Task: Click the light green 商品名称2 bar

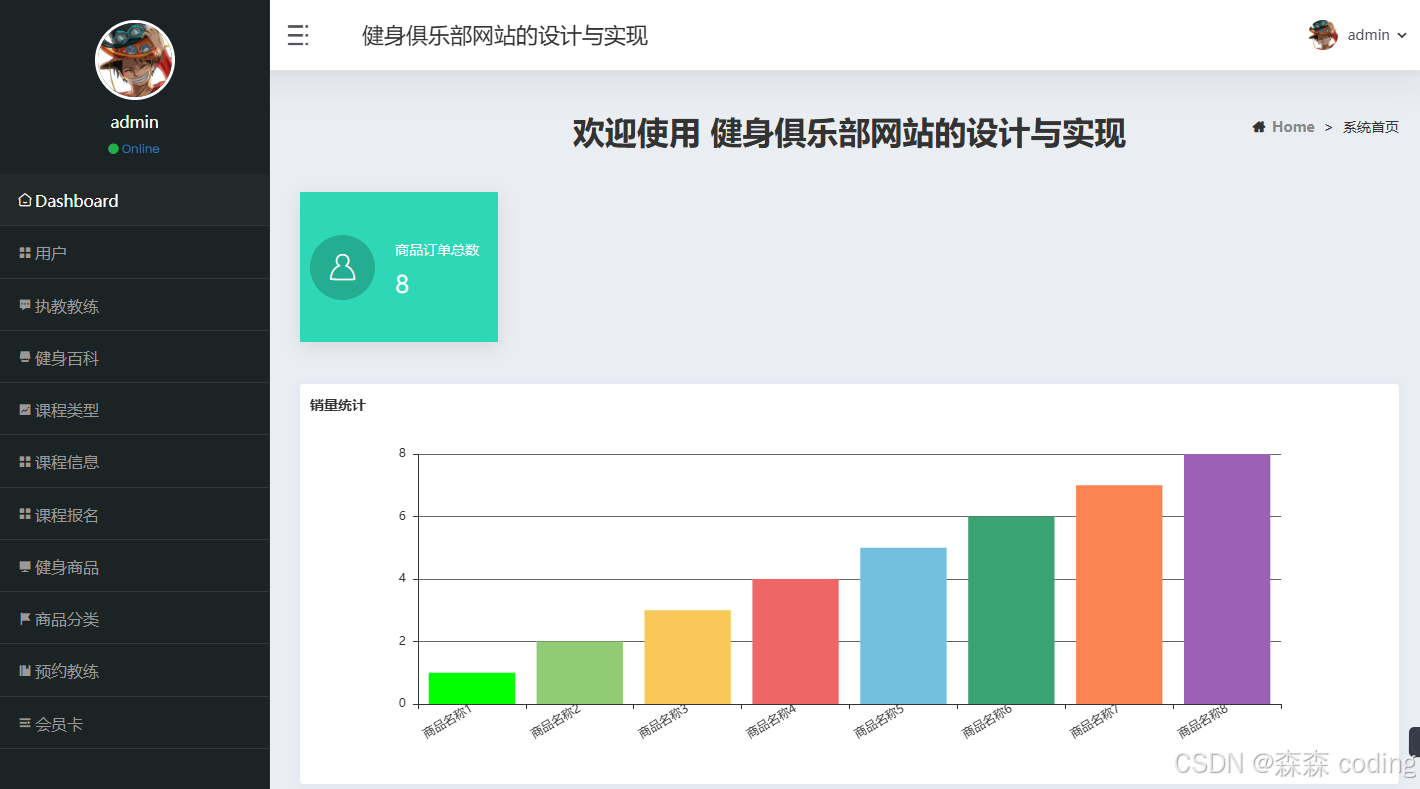Action: [x=580, y=673]
